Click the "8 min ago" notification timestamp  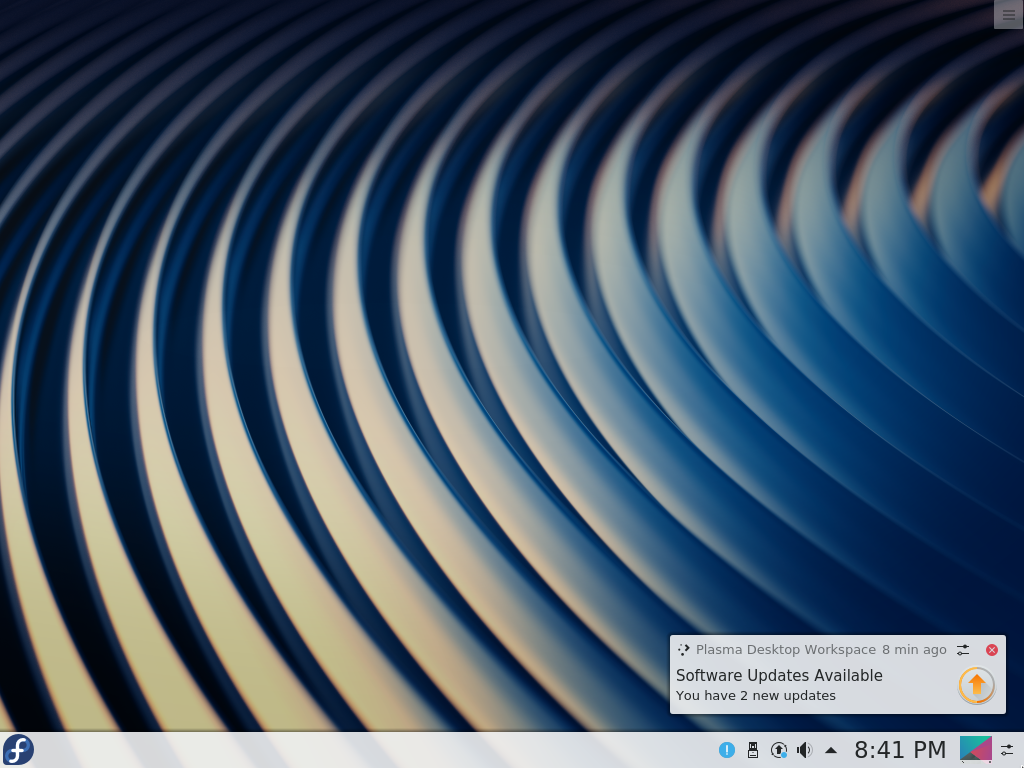[x=914, y=650]
